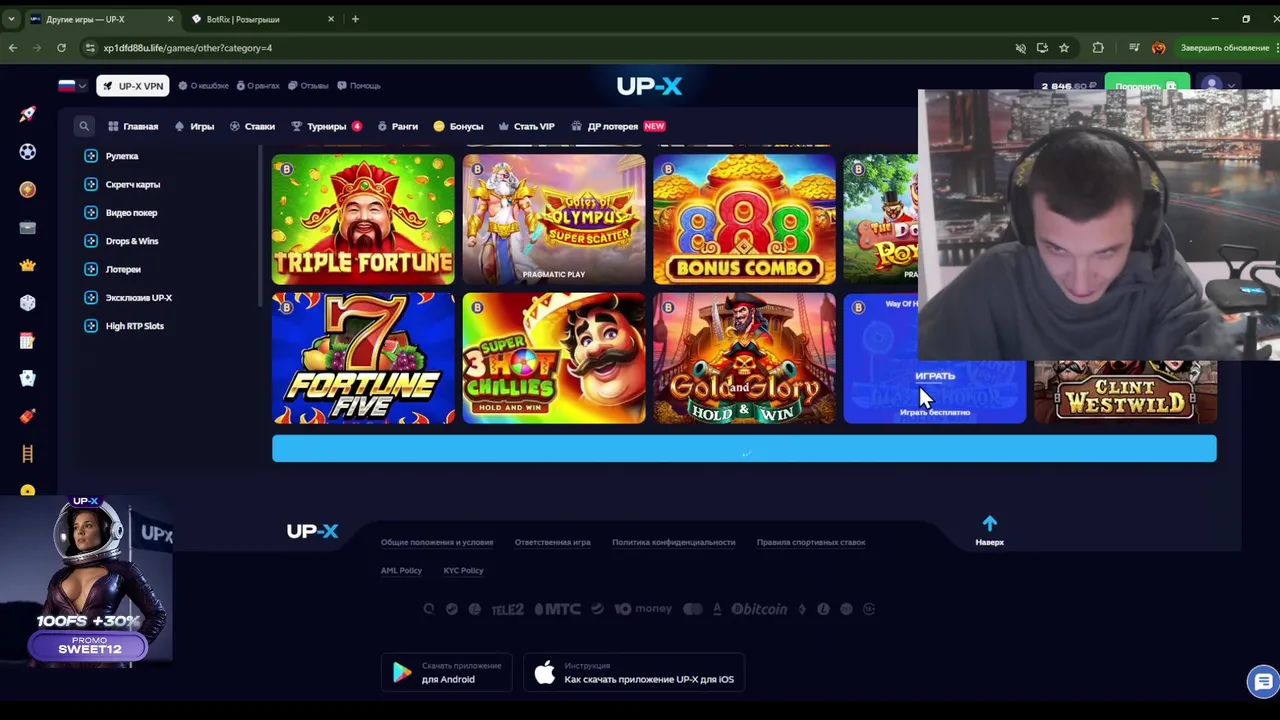
Task: Open the bingo calendar sidebar icon
Action: click(27, 341)
